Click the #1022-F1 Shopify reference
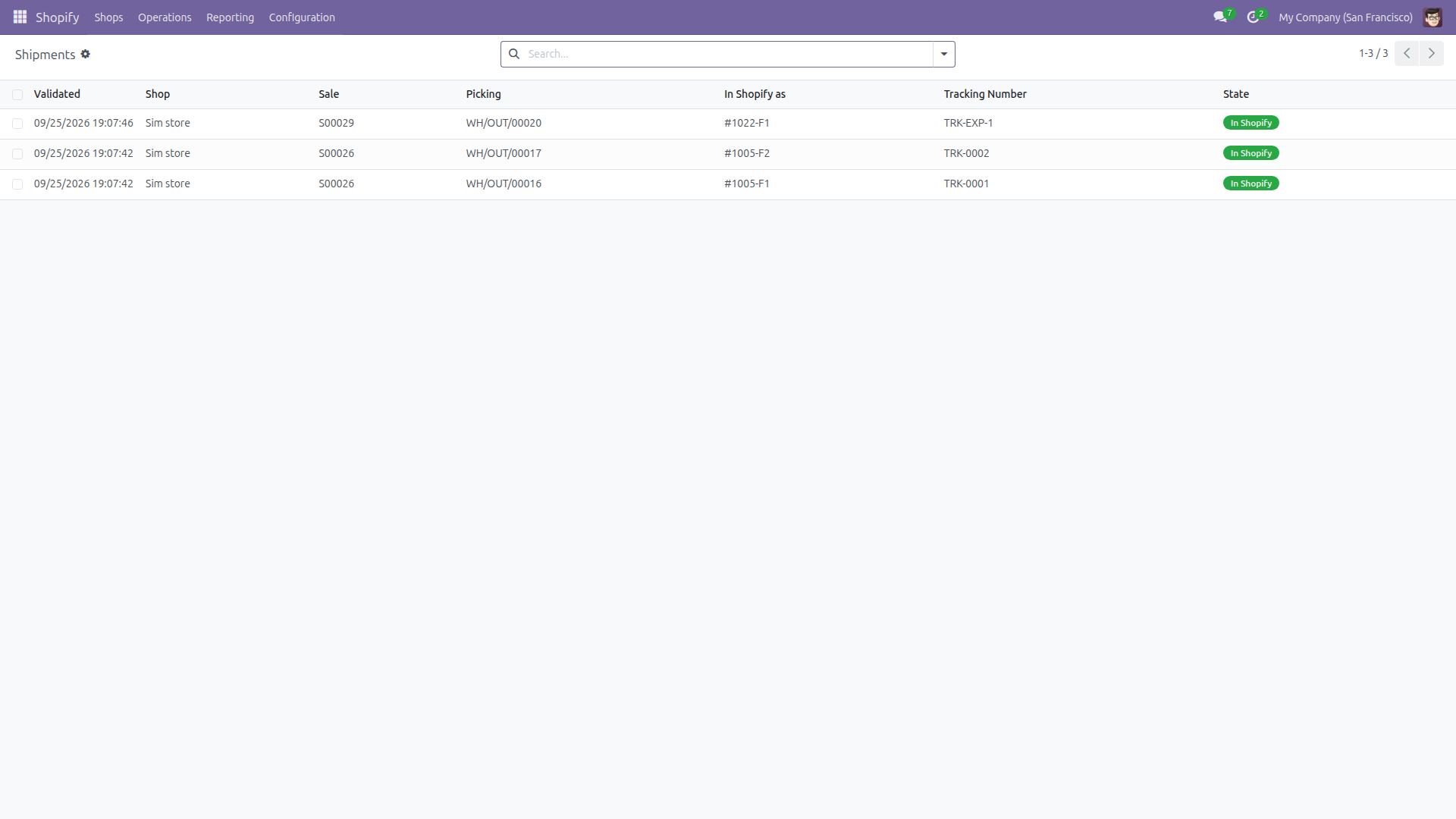The height and width of the screenshot is (819, 1456). pos(747,123)
